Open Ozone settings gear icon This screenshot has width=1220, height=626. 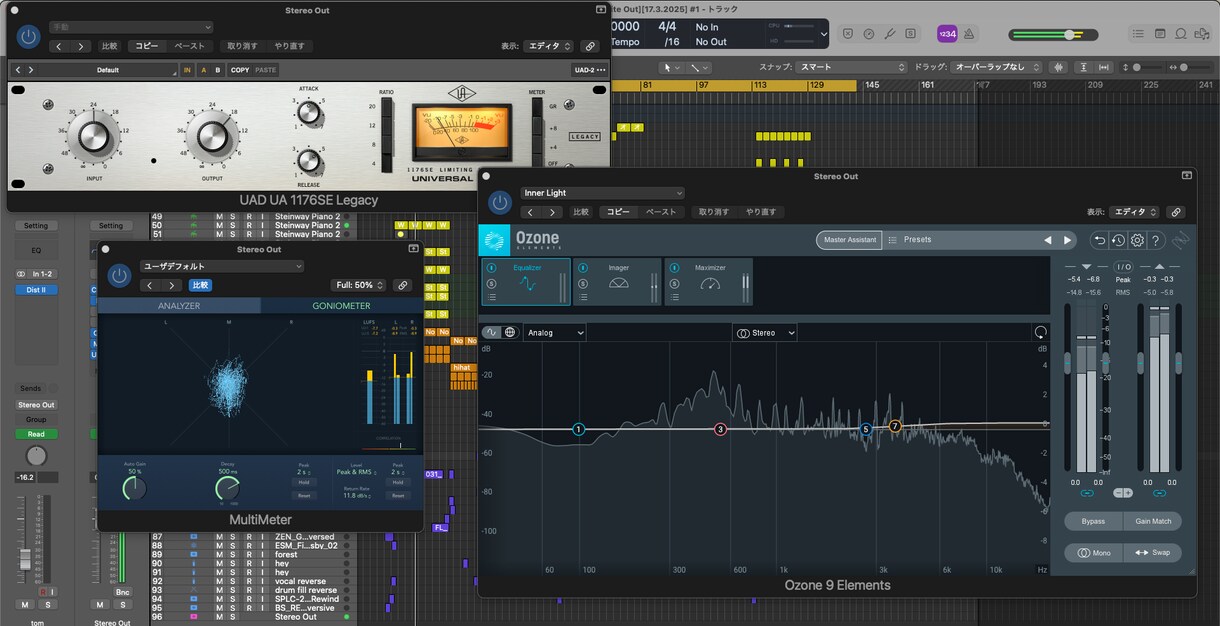click(1137, 240)
